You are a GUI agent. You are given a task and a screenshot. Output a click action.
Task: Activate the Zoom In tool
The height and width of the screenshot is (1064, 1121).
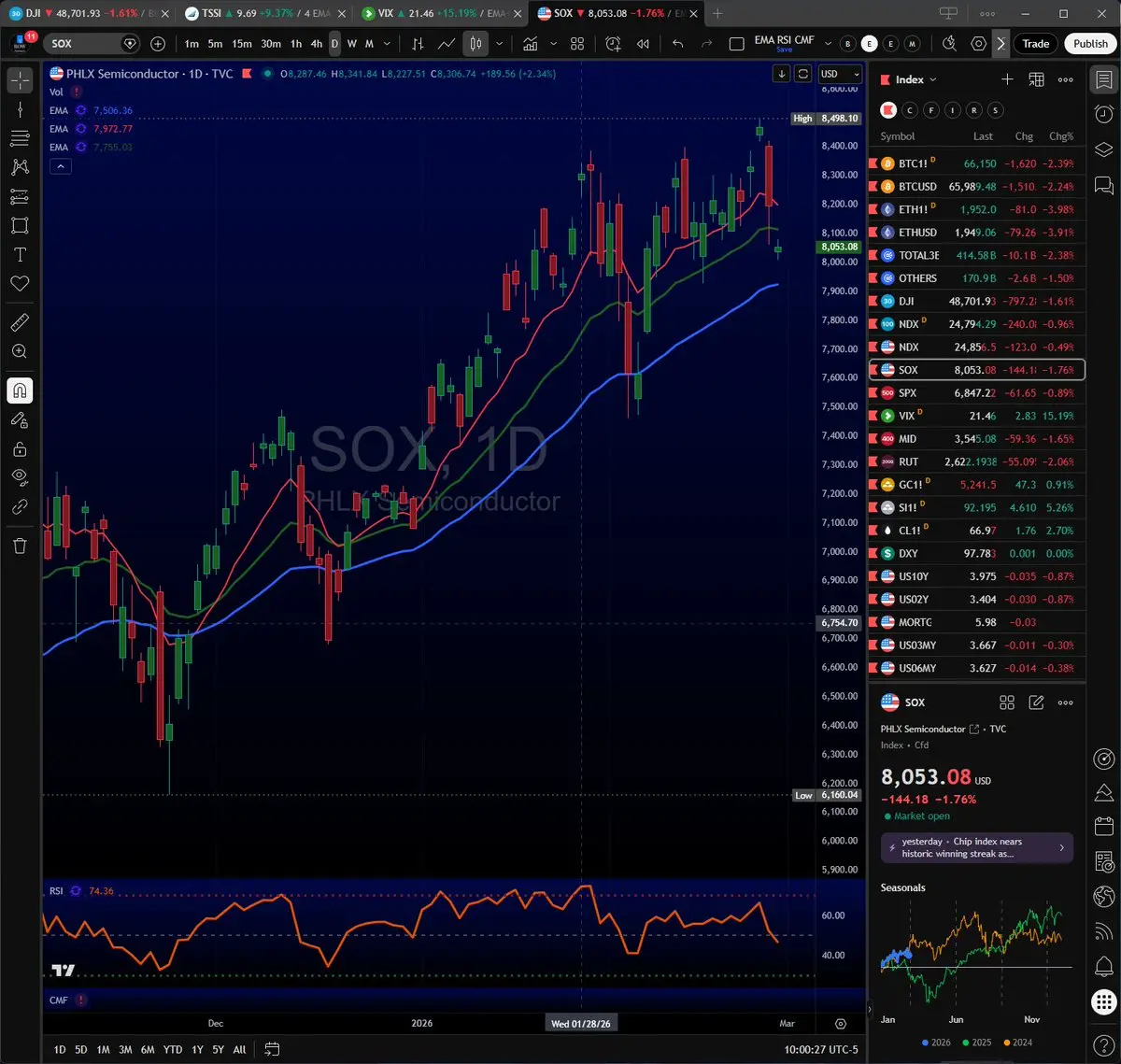pyautogui.click(x=20, y=351)
